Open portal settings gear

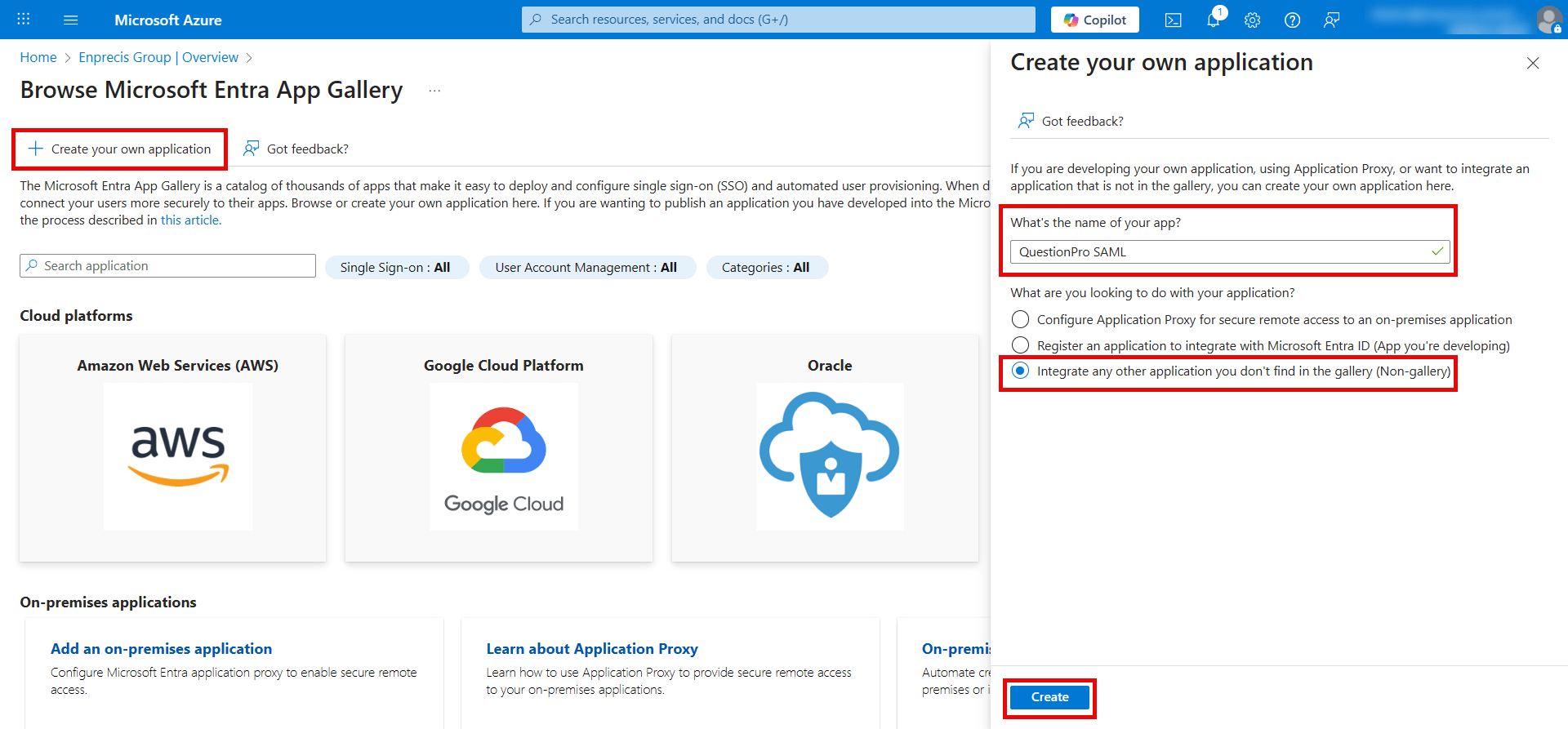click(1253, 20)
